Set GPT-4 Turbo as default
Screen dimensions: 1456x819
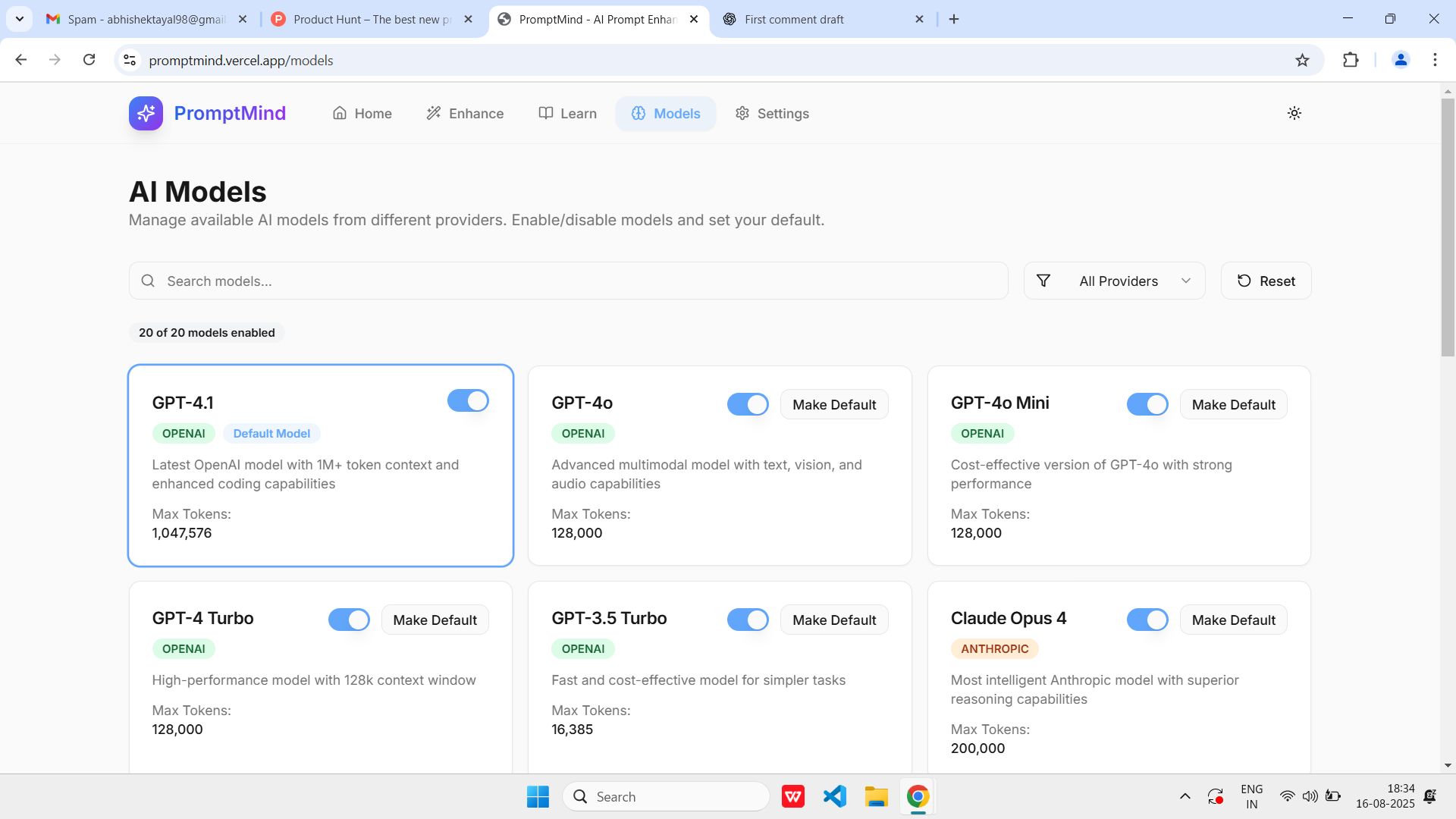(435, 620)
